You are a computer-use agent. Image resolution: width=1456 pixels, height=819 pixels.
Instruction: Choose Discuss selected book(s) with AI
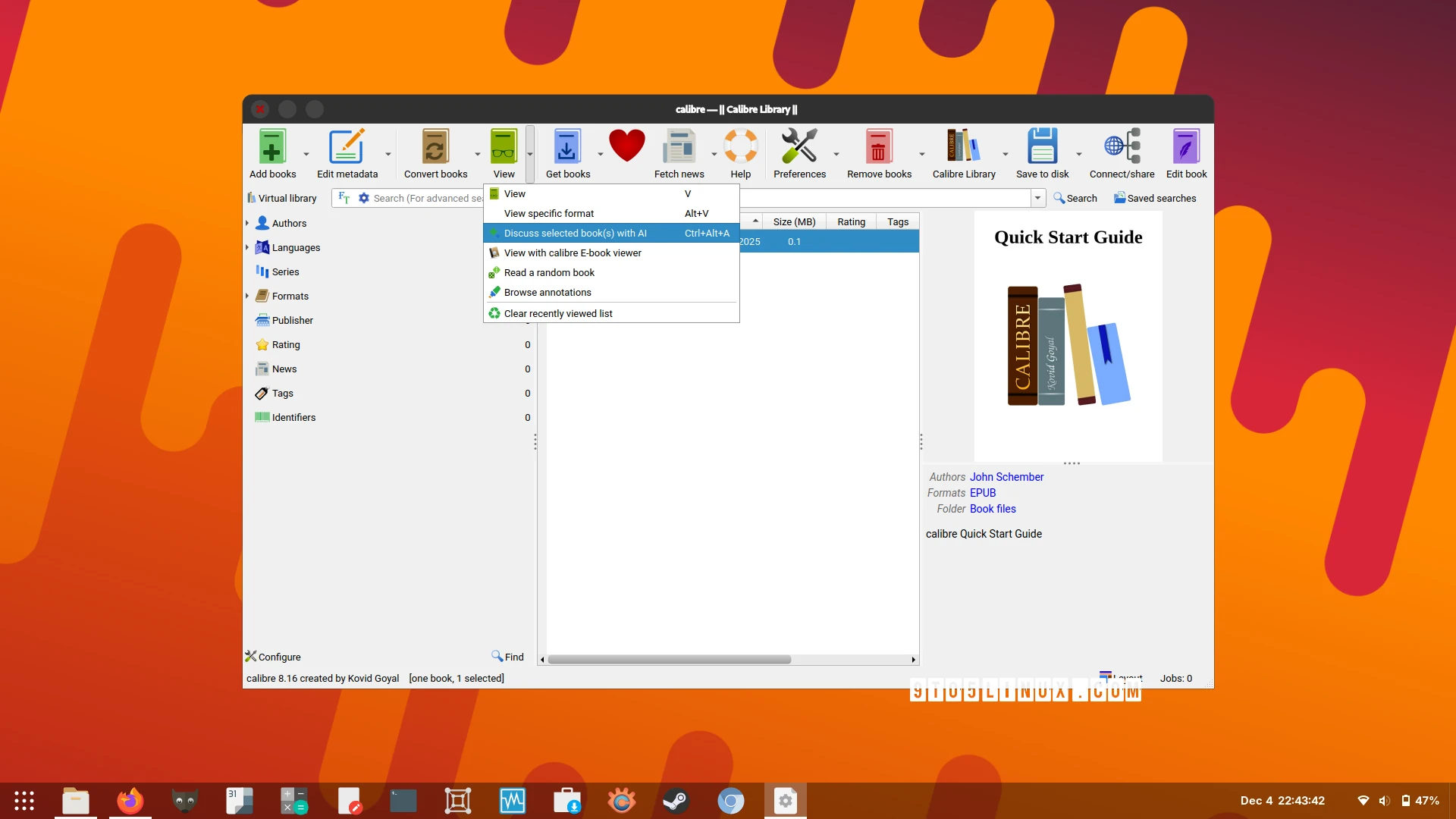point(576,233)
